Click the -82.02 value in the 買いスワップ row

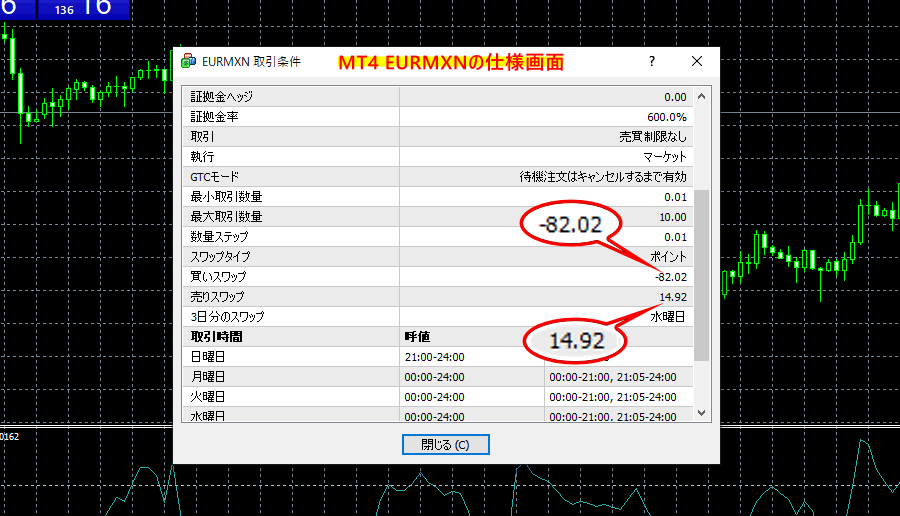[x=671, y=277]
